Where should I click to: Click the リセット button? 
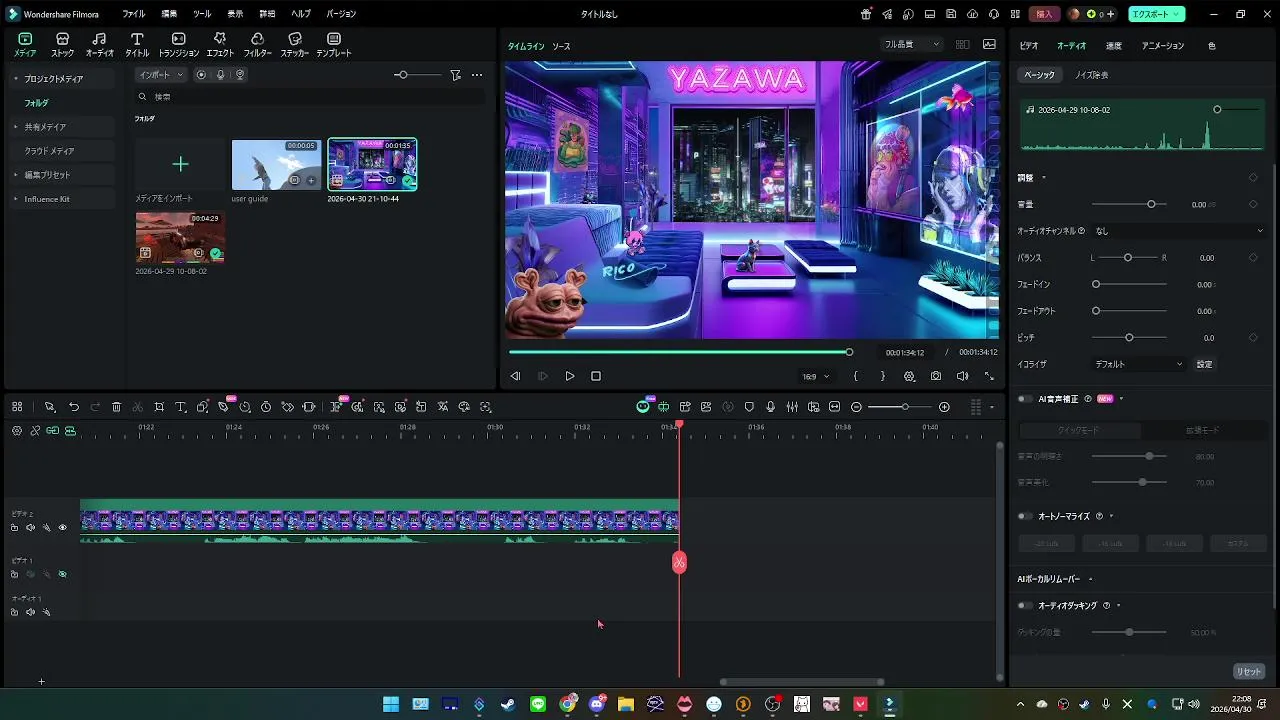1249,671
